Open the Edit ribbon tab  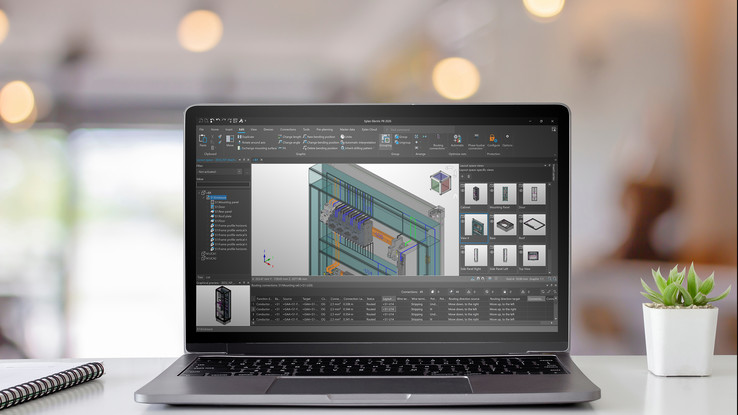pos(241,129)
